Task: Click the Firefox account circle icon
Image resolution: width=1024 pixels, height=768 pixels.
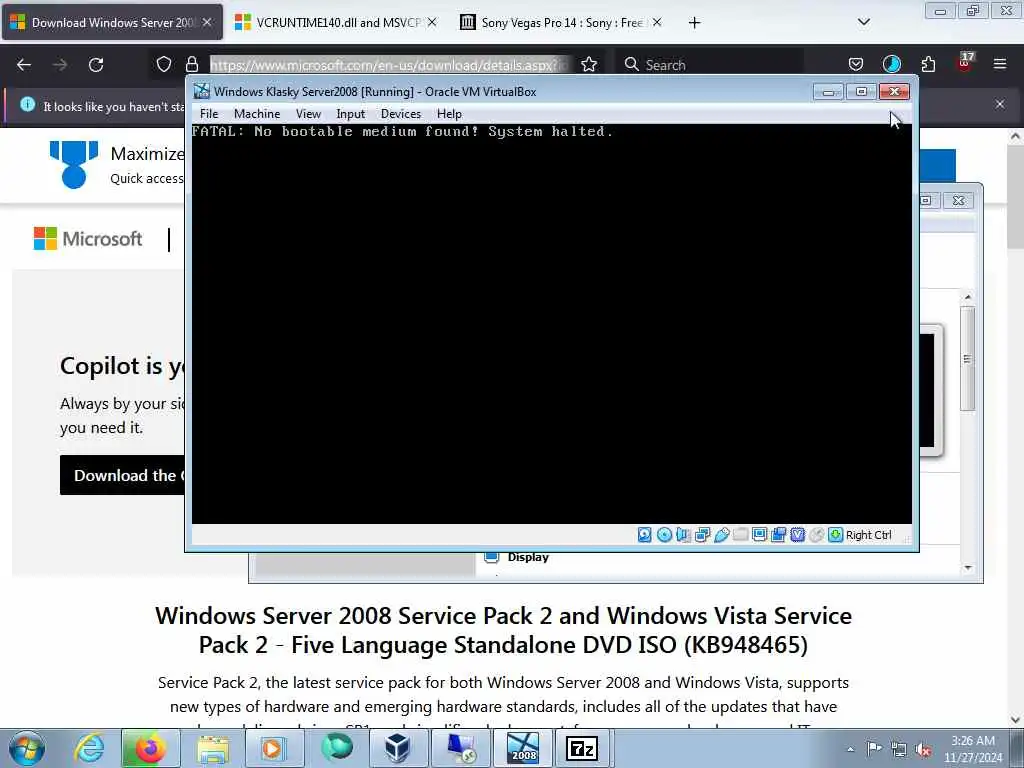Action: 891,64
